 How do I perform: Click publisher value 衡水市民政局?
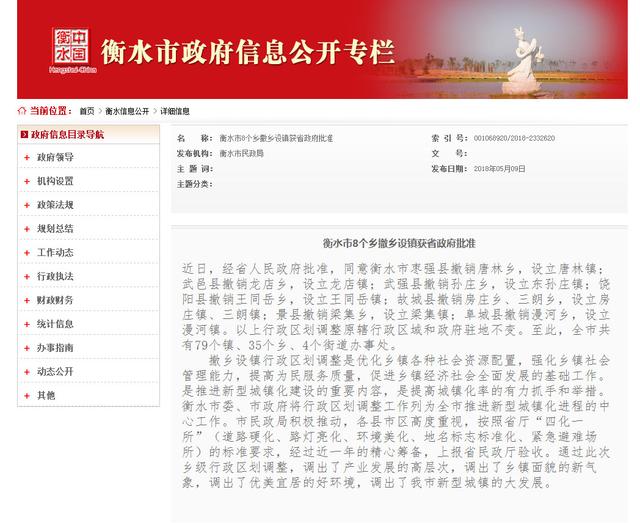[241, 154]
